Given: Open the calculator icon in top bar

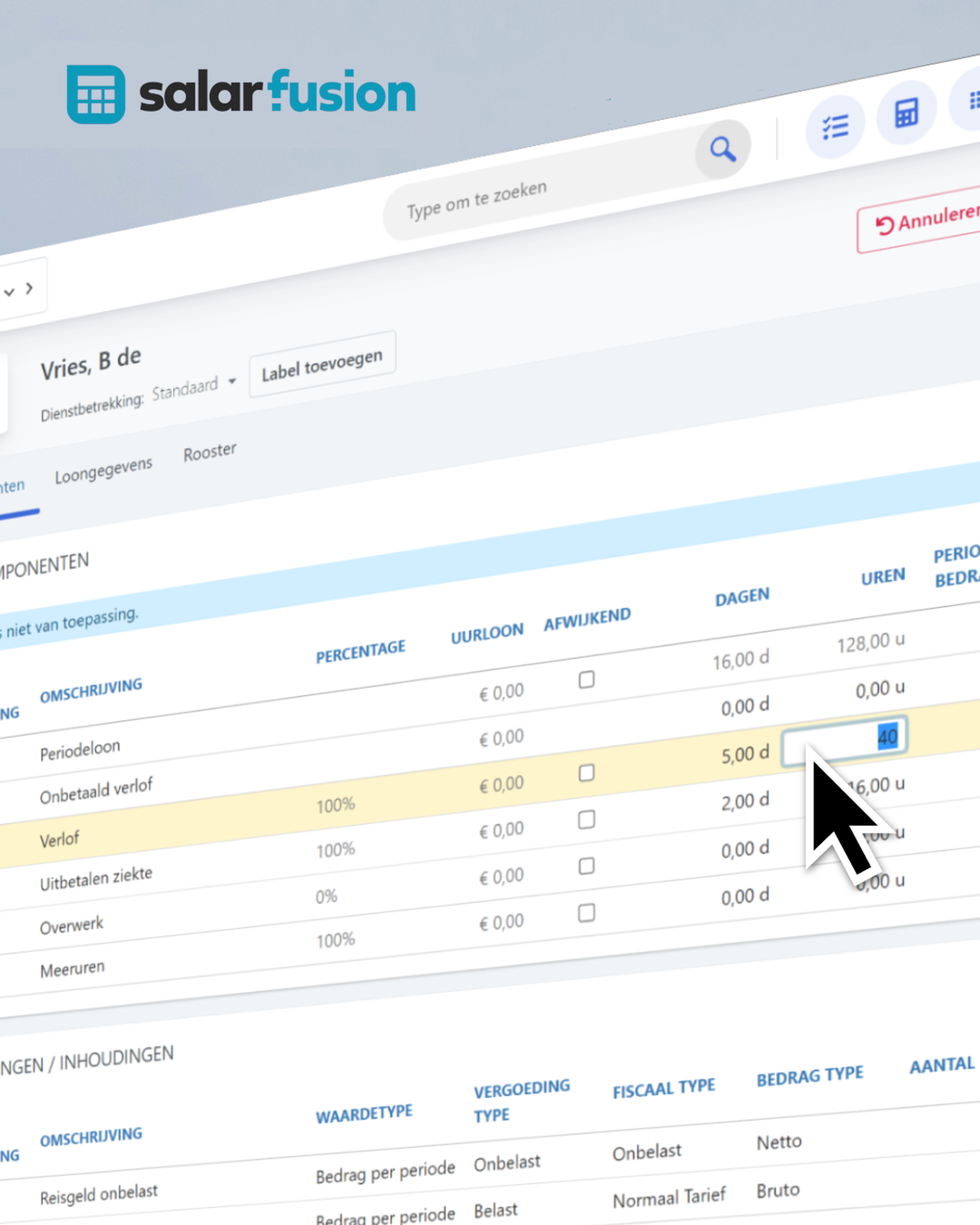Looking at the screenshot, I should pyautogui.click(x=906, y=113).
